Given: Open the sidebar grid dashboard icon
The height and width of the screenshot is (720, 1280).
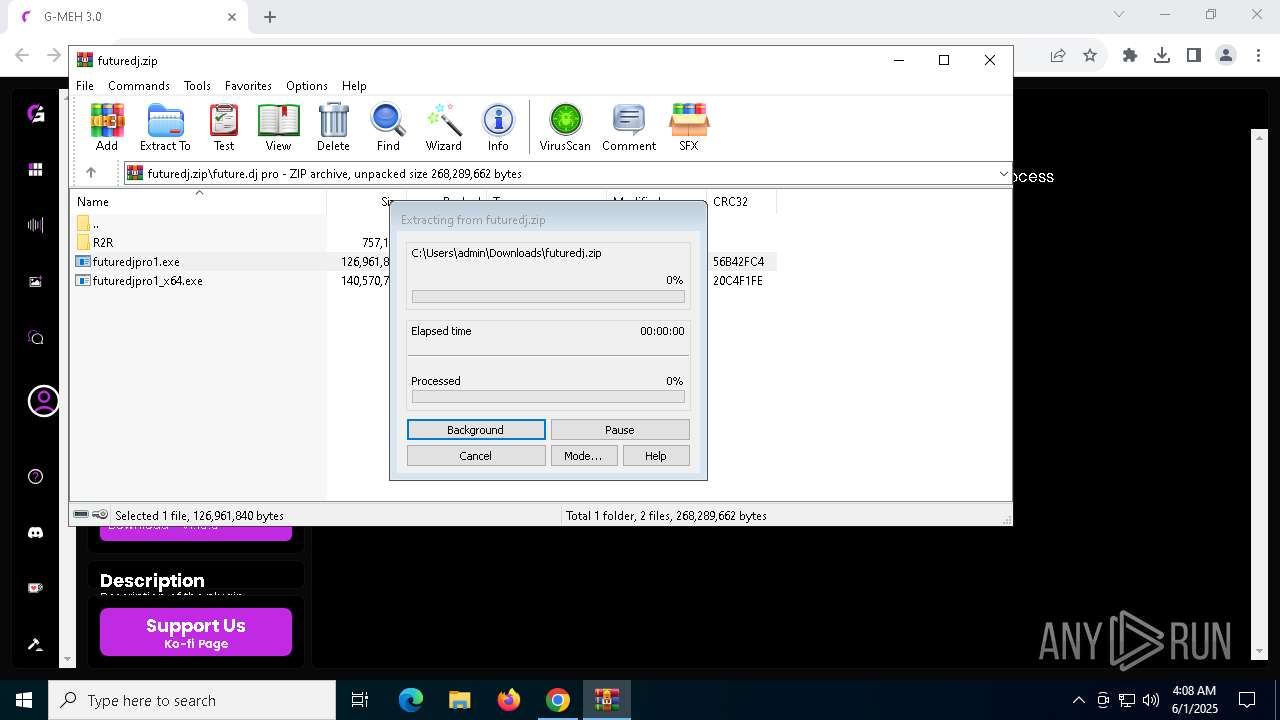Looking at the screenshot, I should [x=36, y=169].
